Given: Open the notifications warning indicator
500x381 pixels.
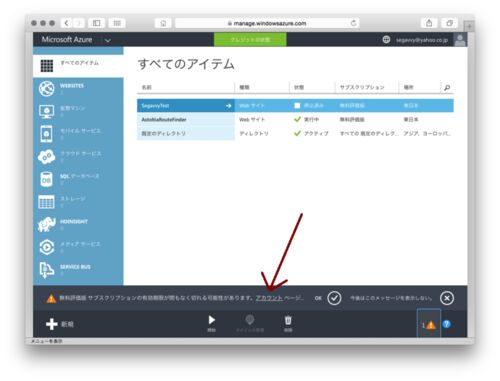Looking at the screenshot, I should pyautogui.click(x=429, y=324).
